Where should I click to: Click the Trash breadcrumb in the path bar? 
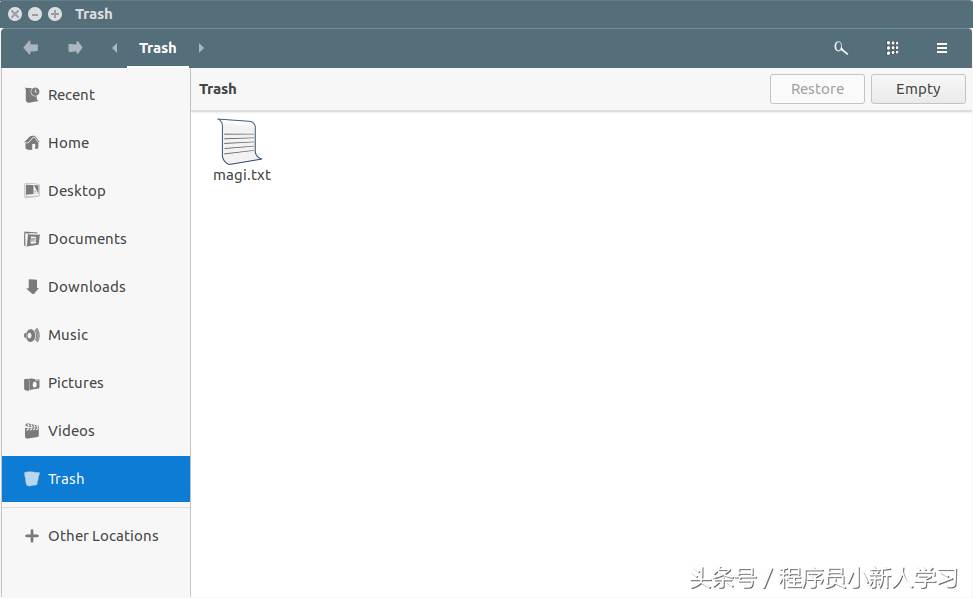(x=157, y=47)
